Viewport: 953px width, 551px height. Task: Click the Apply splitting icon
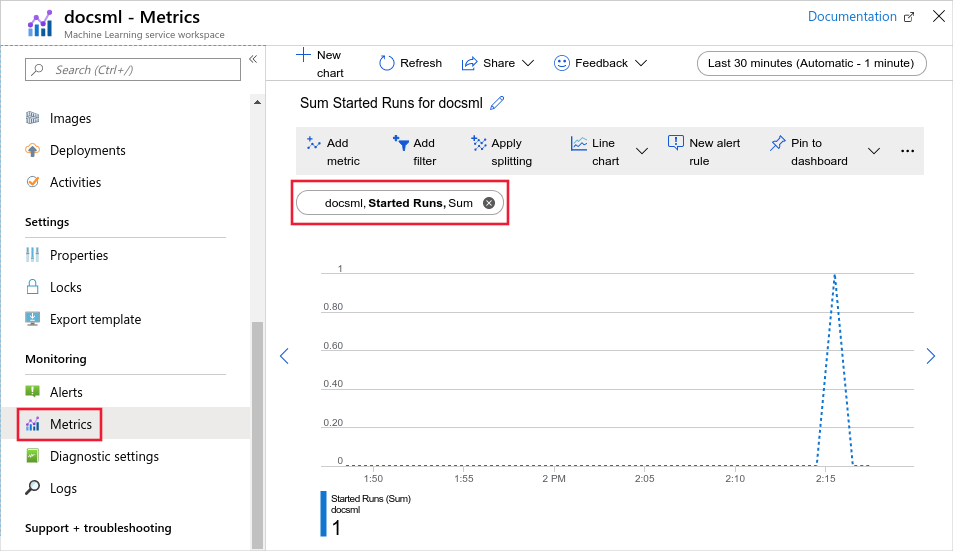click(479, 143)
